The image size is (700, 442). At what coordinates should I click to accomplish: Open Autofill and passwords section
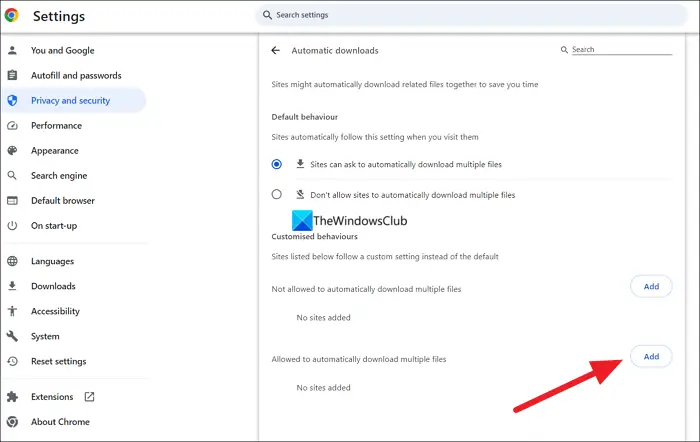(x=74, y=75)
